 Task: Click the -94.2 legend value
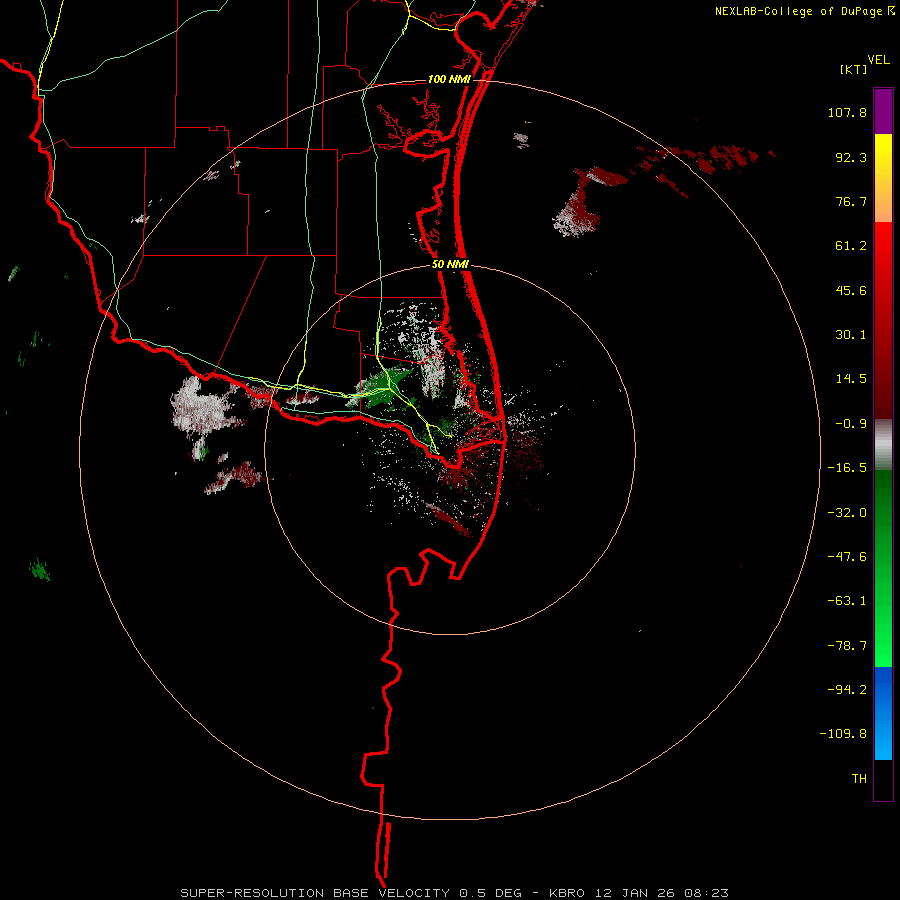click(847, 689)
